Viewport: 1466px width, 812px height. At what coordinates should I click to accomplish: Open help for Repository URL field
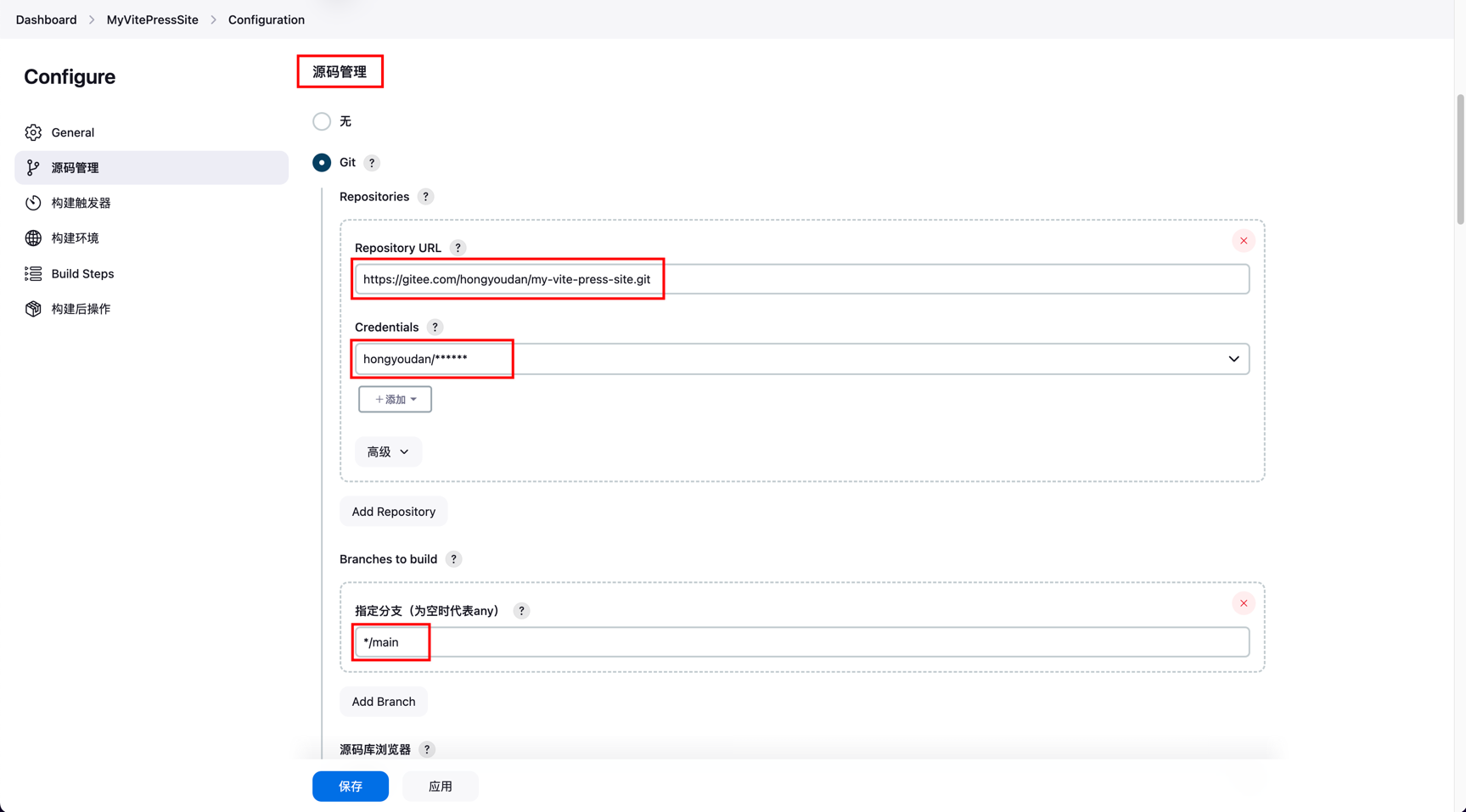pos(458,248)
